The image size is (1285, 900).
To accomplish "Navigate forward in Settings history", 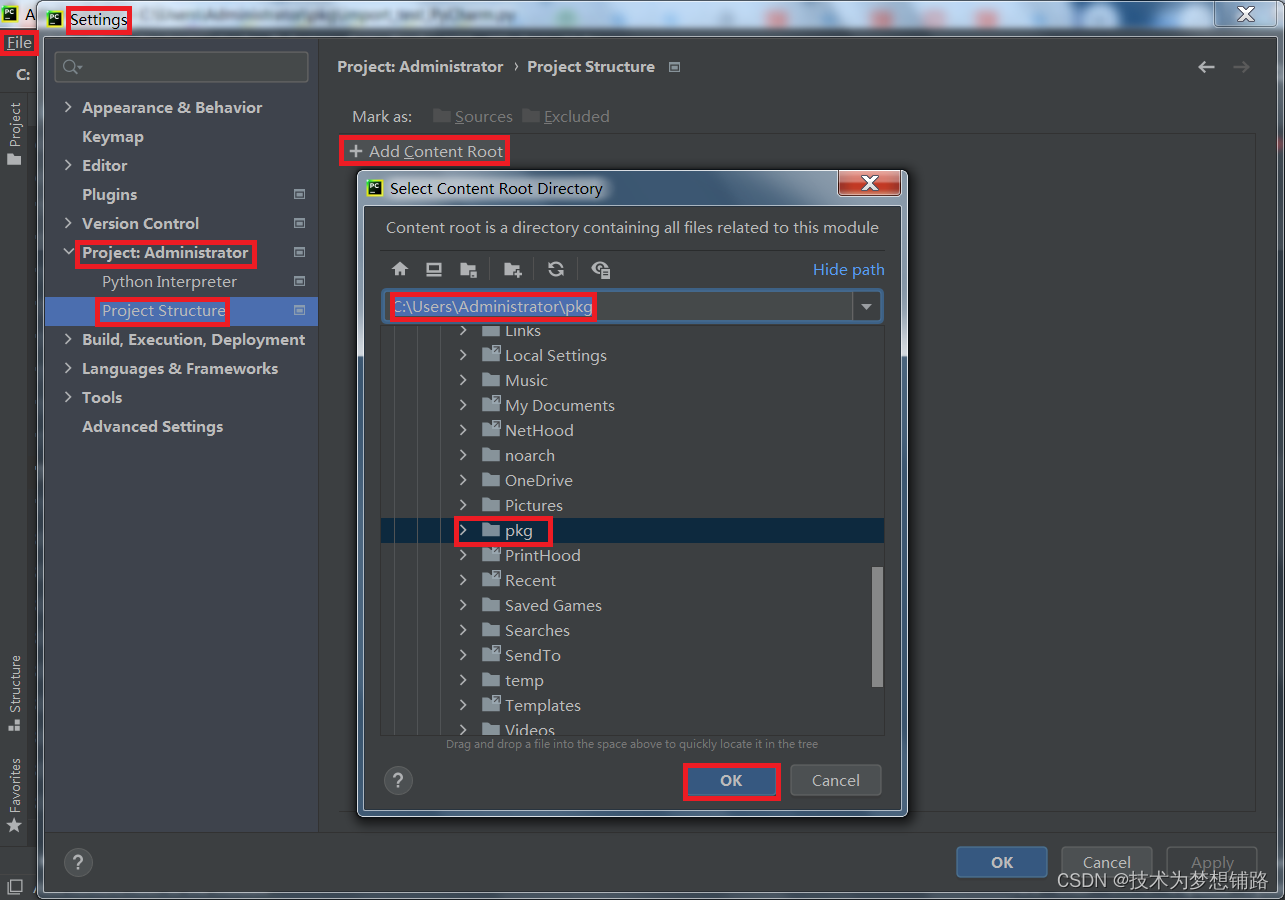I will coord(1241,67).
